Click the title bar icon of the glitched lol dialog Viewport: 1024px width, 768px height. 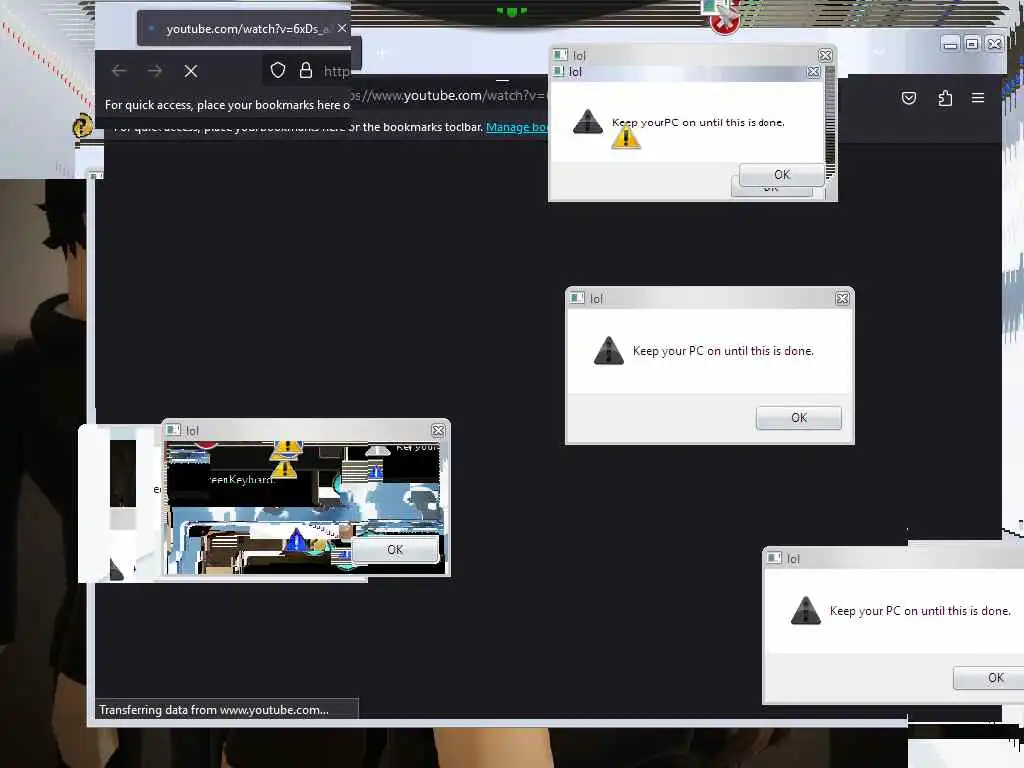tap(174, 430)
